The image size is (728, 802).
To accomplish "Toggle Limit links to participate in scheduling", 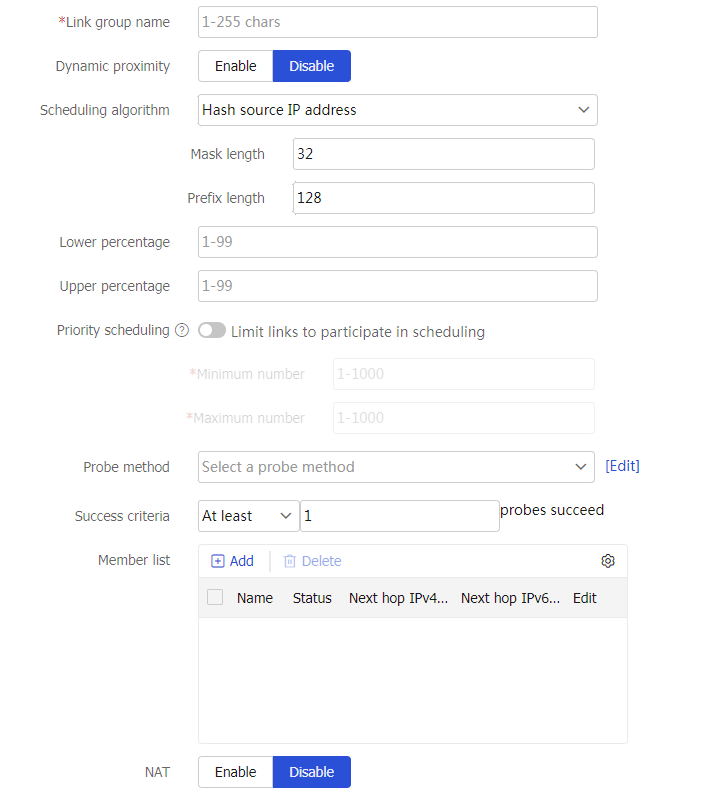I will click(x=212, y=331).
